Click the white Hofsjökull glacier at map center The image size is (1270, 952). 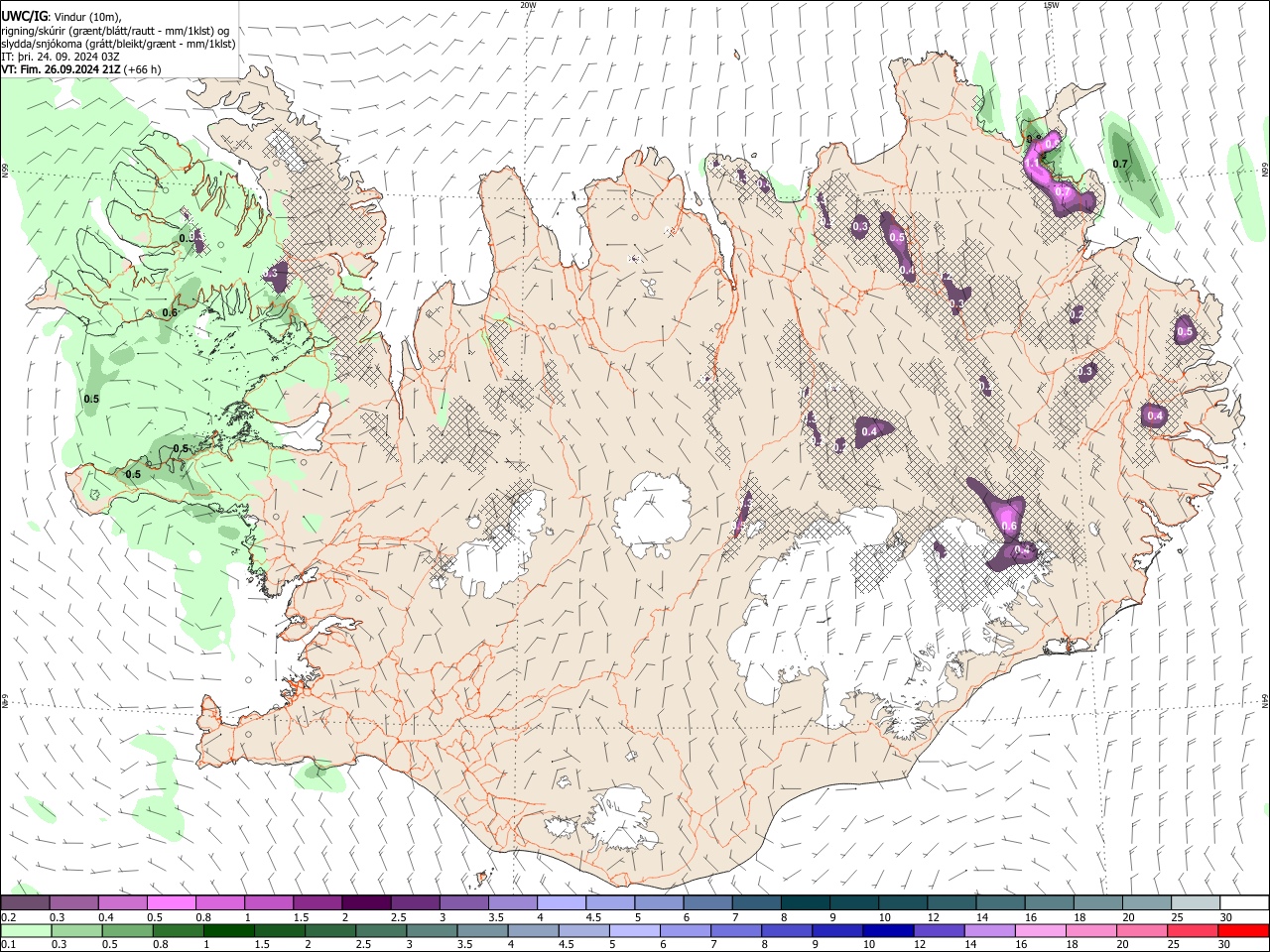[652, 514]
